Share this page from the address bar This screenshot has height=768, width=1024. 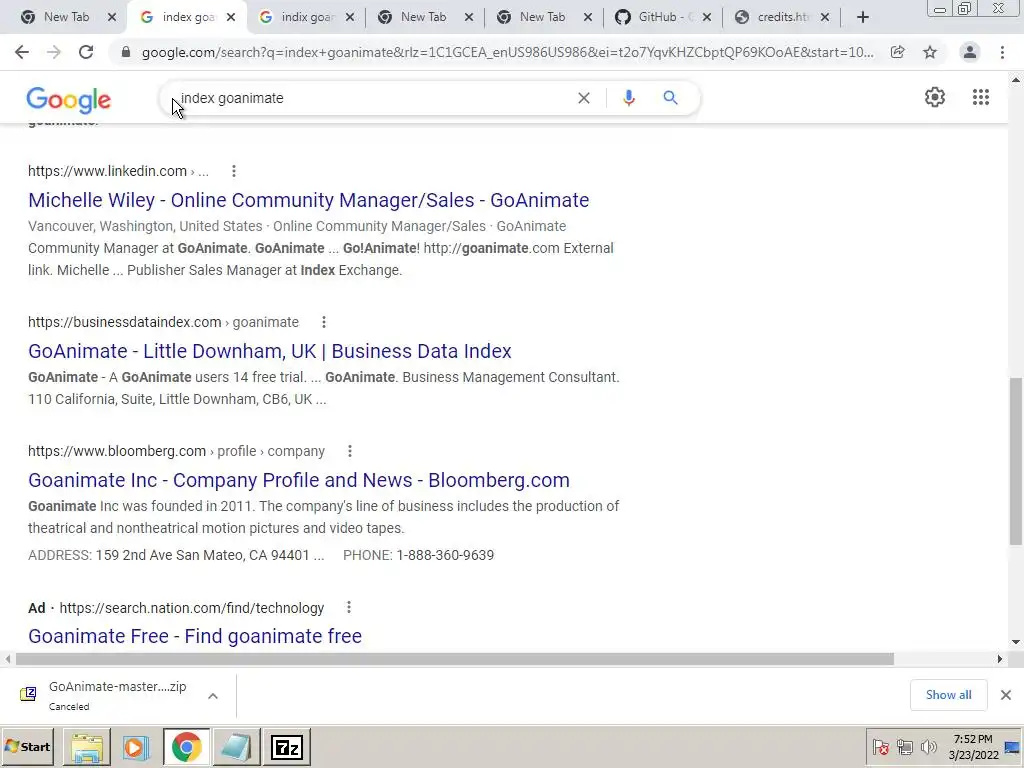pyautogui.click(x=898, y=52)
